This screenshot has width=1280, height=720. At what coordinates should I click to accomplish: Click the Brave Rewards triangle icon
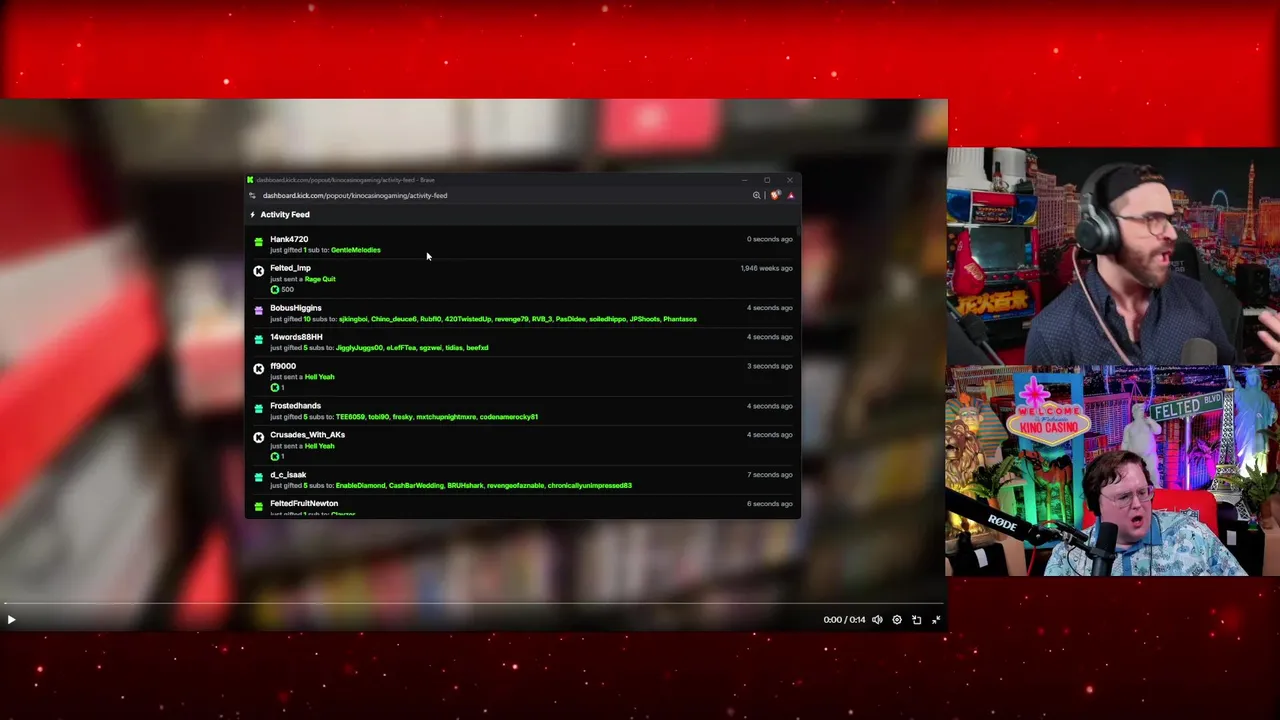click(790, 196)
